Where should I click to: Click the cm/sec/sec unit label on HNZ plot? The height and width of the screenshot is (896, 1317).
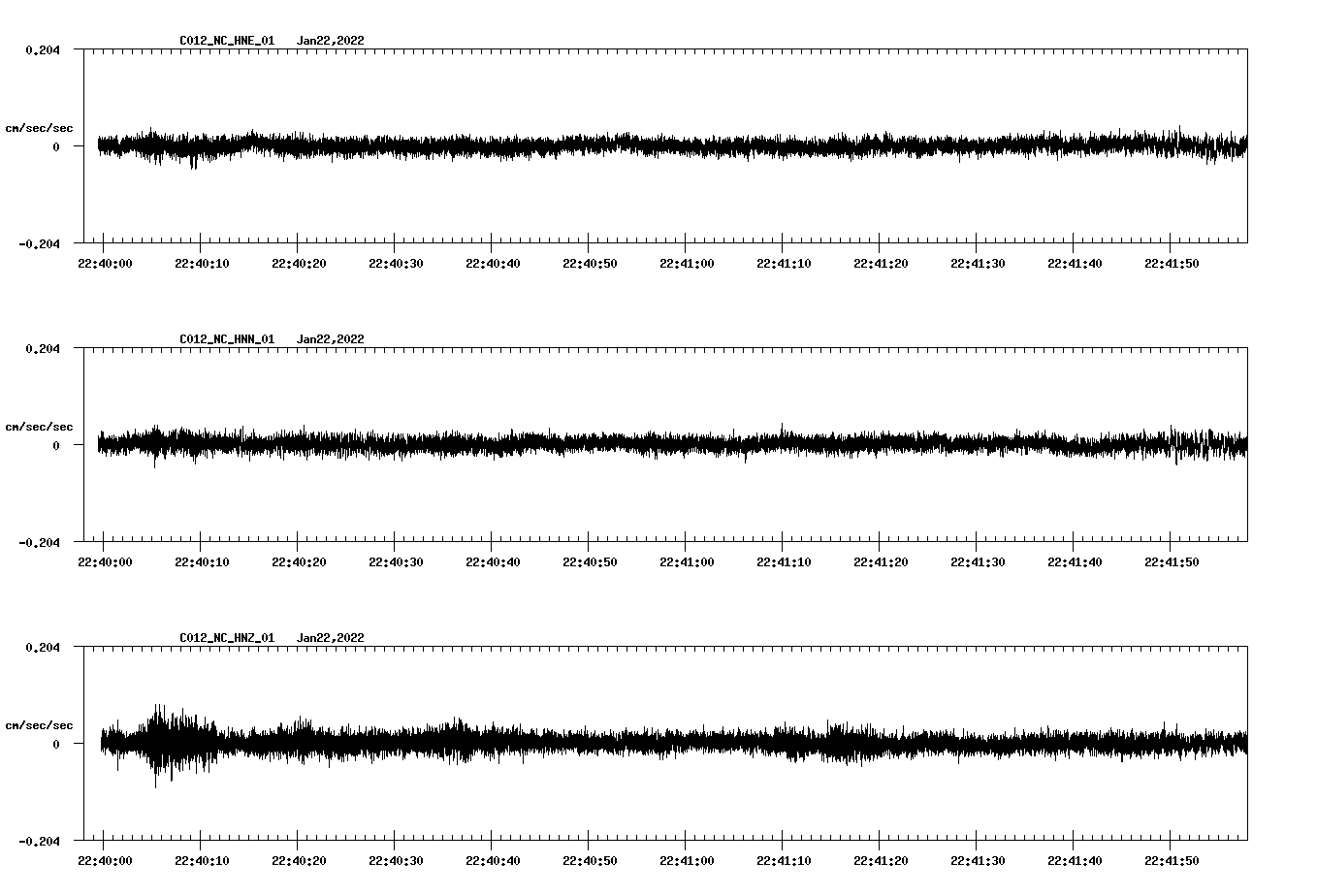pyautogui.click(x=39, y=725)
